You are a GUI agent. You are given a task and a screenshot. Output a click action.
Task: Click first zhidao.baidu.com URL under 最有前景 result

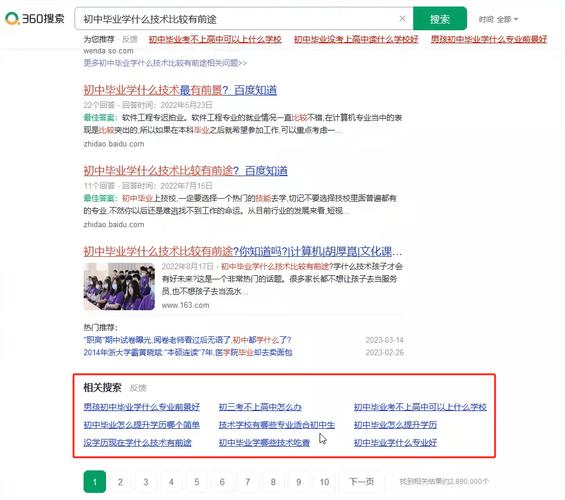114,144
